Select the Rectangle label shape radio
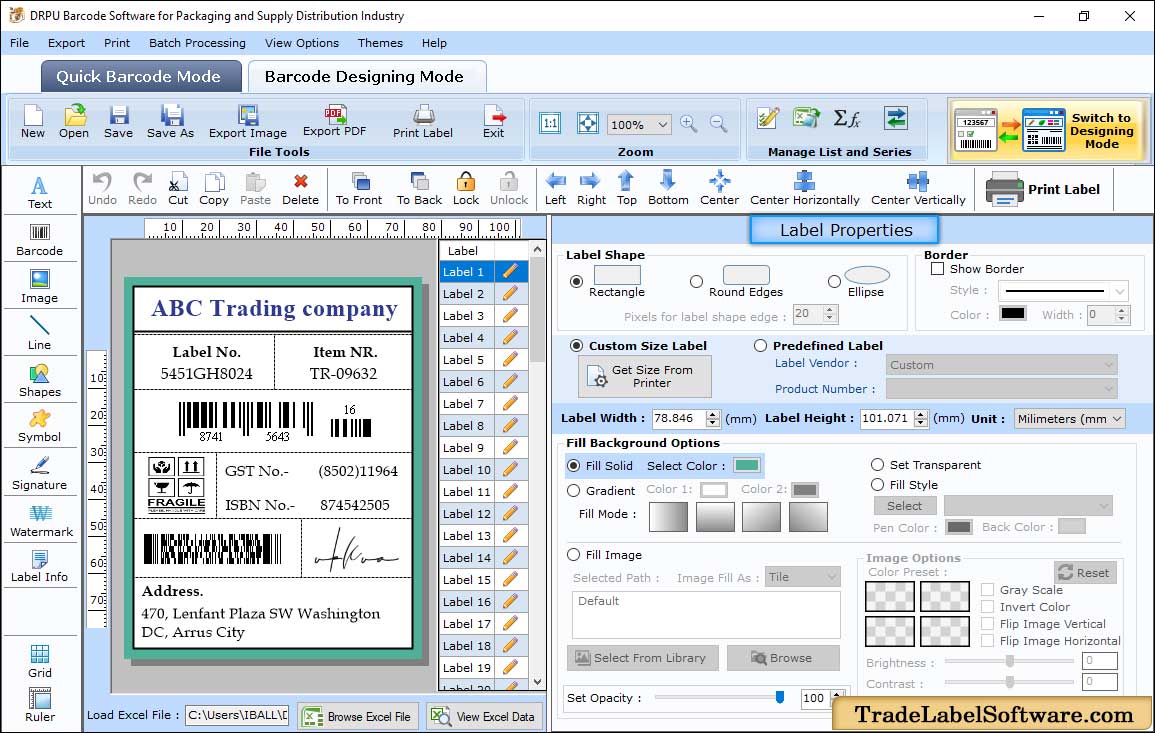 (576, 281)
